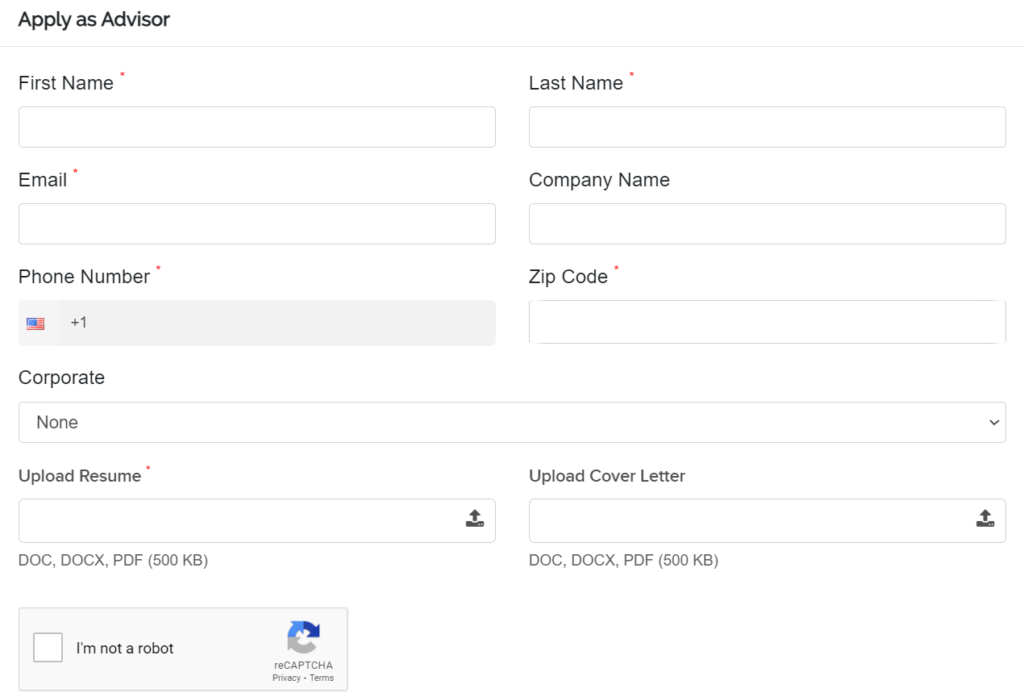Click the resume upload icon
Screen dimensions: 1024x693
475,519
